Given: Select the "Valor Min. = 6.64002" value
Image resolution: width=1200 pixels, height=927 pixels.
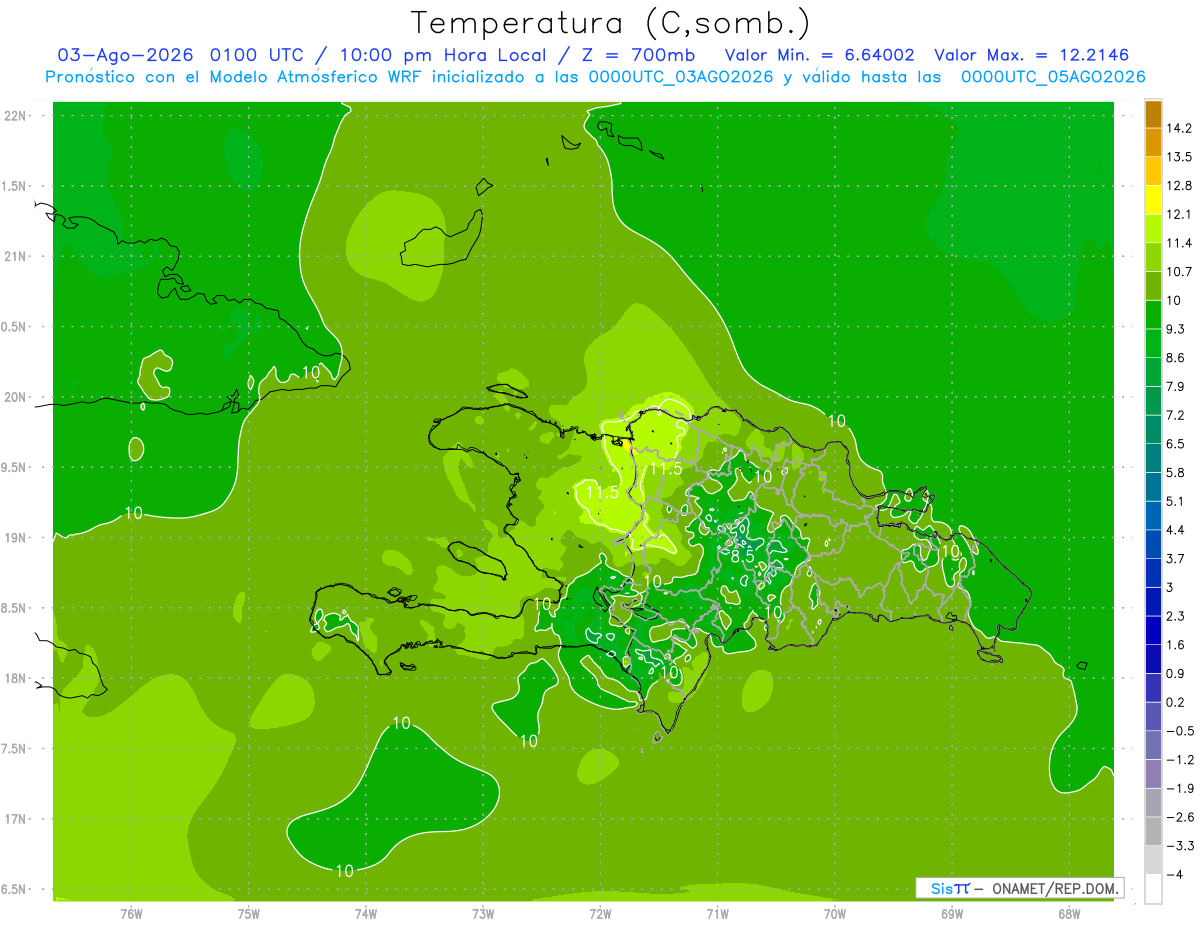Looking at the screenshot, I should click(x=819, y=55).
